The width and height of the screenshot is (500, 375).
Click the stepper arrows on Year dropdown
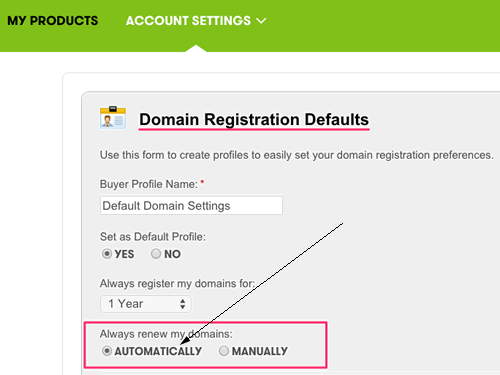click(x=182, y=304)
